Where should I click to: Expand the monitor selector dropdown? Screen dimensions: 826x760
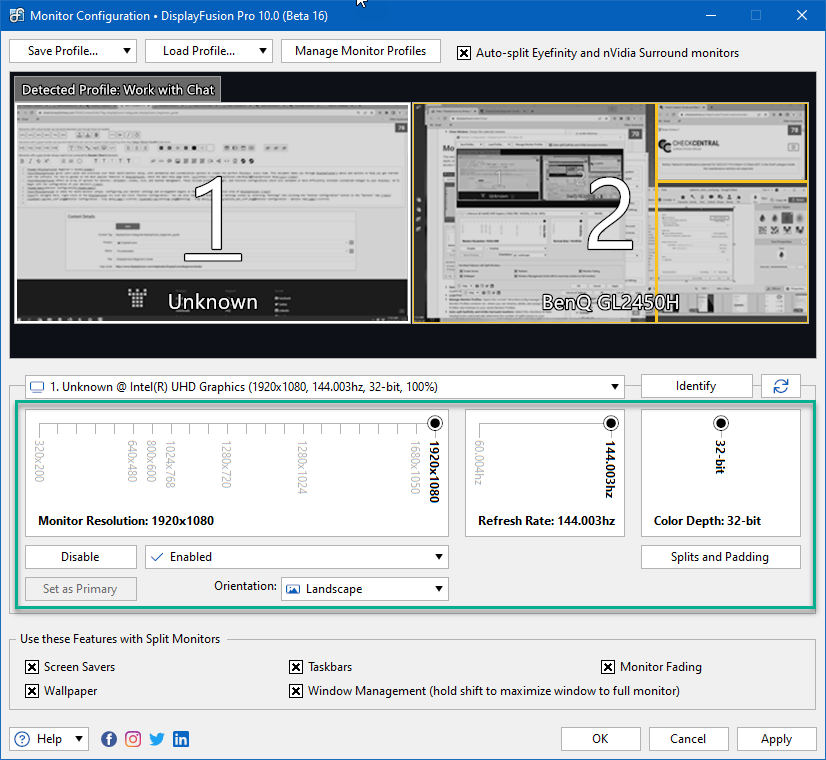point(614,387)
